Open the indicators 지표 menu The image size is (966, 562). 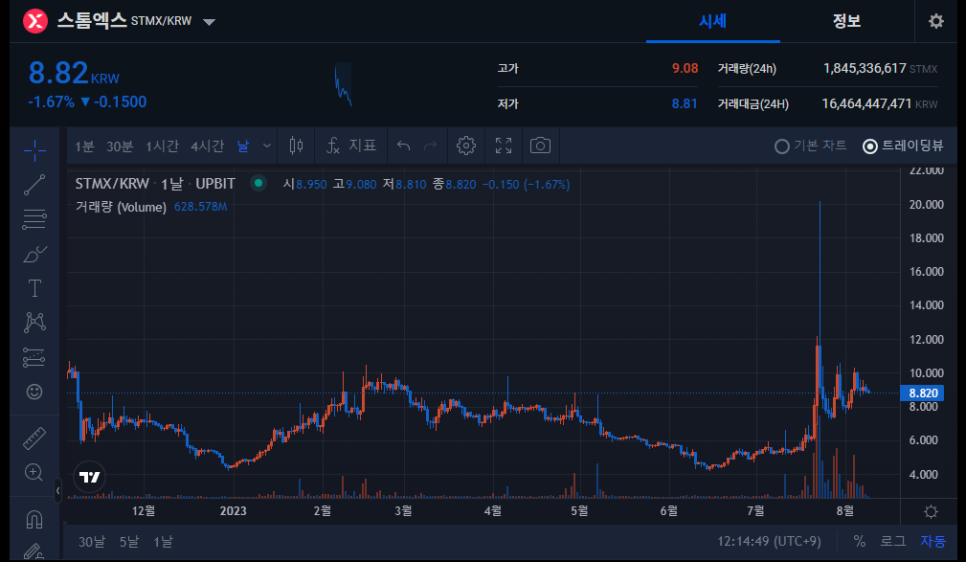pos(351,146)
